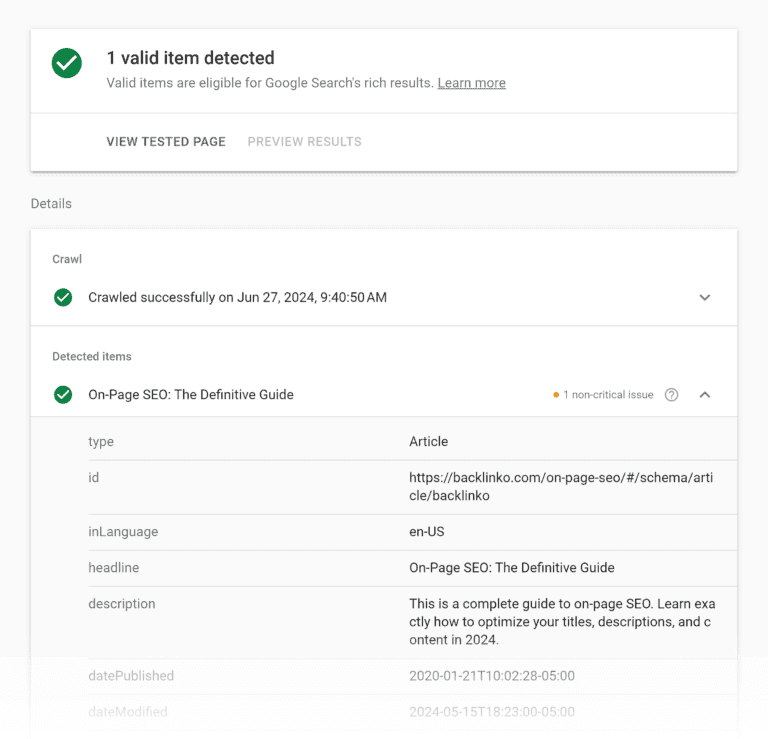Click the '1 non-critical issue' label

click(x=608, y=395)
